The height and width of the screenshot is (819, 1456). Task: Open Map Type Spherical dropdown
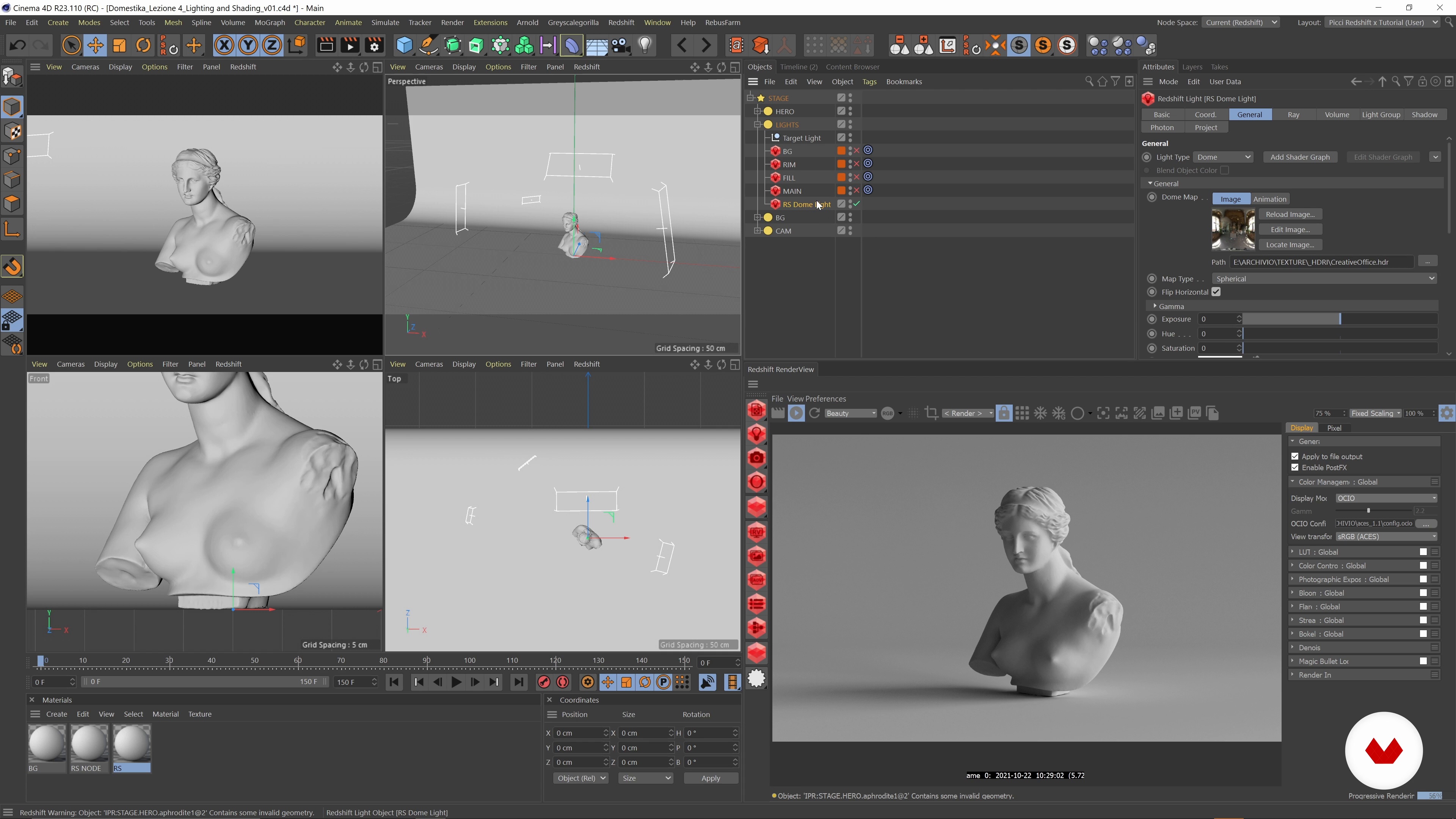(1324, 279)
